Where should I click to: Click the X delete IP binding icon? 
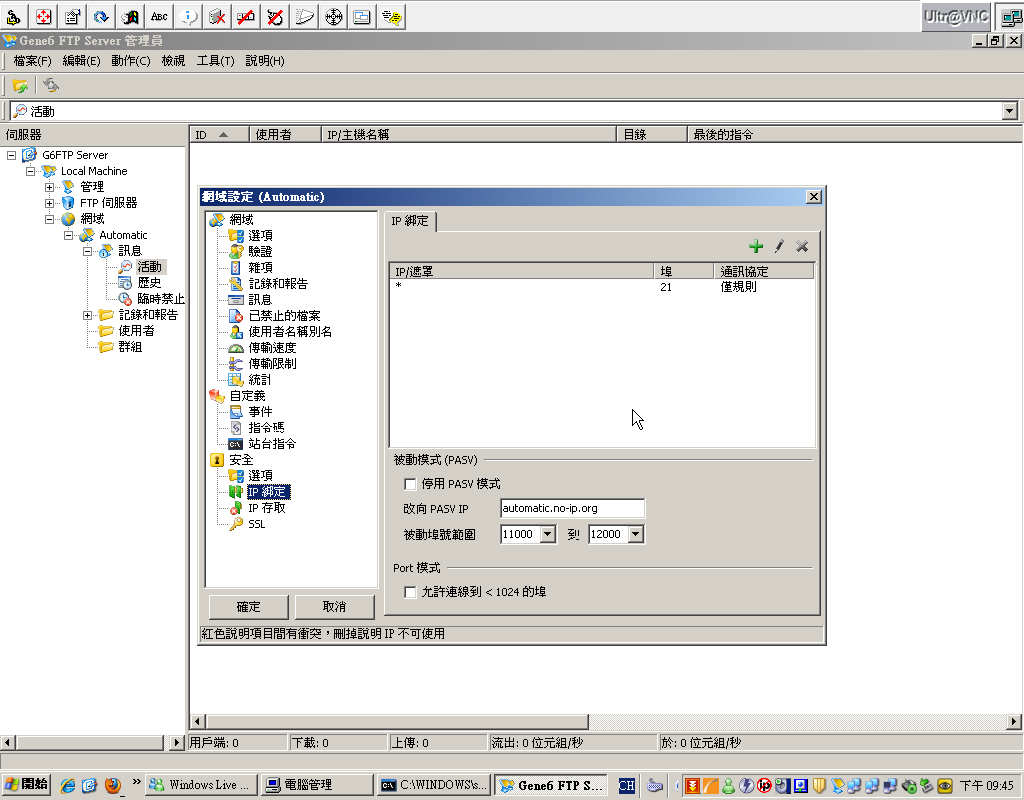click(x=802, y=246)
